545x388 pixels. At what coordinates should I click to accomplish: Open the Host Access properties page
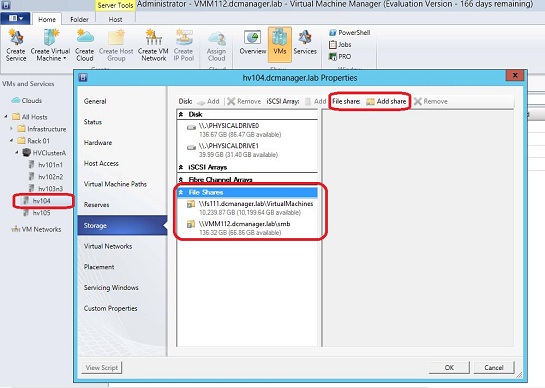122,163
